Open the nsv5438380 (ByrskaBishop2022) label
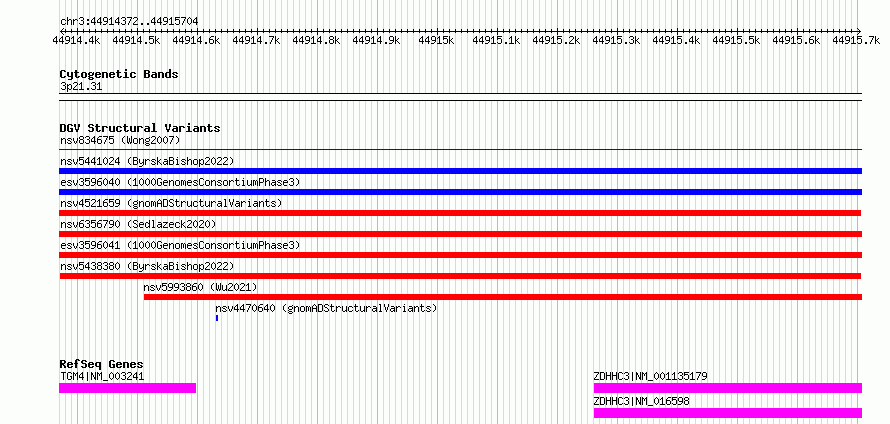Viewport: 890px width, 424px height. click(x=147, y=266)
